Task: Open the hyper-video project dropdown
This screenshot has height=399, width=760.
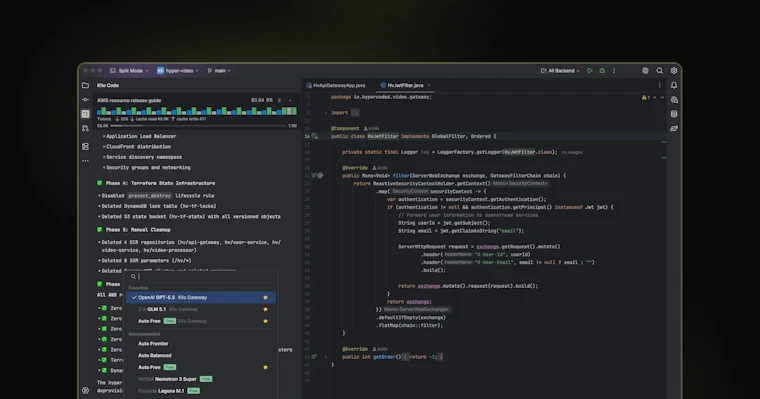Action: point(177,71)
